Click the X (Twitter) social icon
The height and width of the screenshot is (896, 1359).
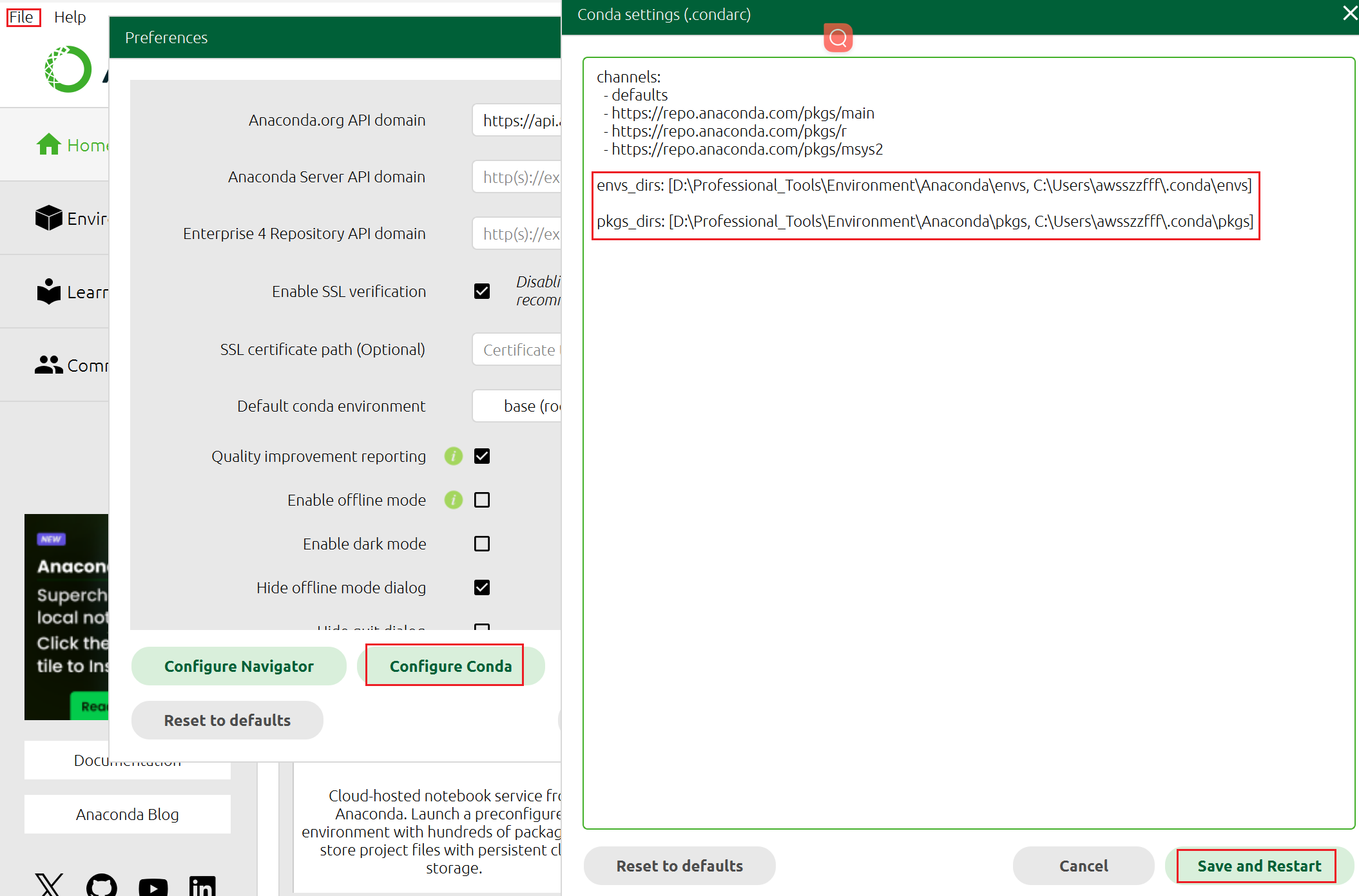pos(49,886)
